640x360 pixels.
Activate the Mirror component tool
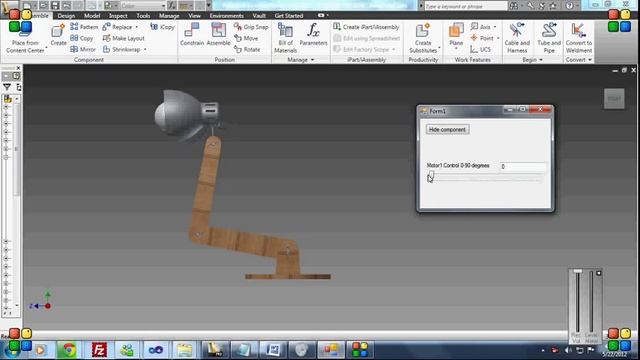83,49
